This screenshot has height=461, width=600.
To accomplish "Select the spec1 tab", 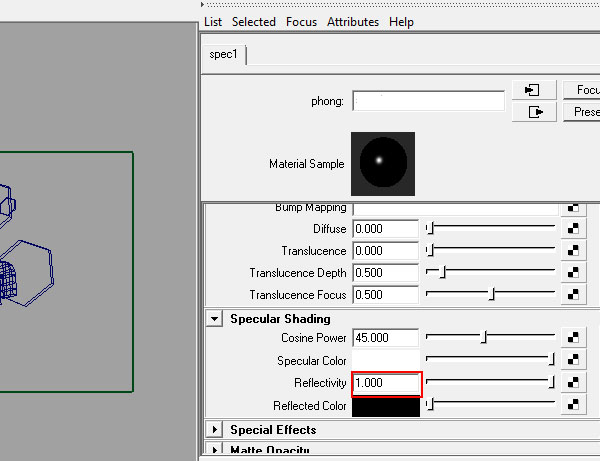I will (223, 54).
